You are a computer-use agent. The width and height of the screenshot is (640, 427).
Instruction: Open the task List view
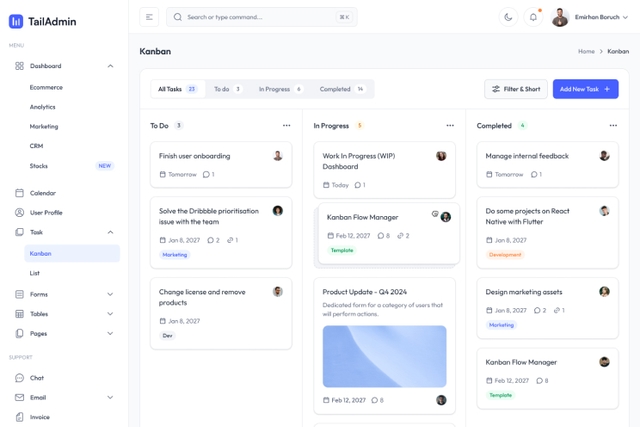coord(35,273)
